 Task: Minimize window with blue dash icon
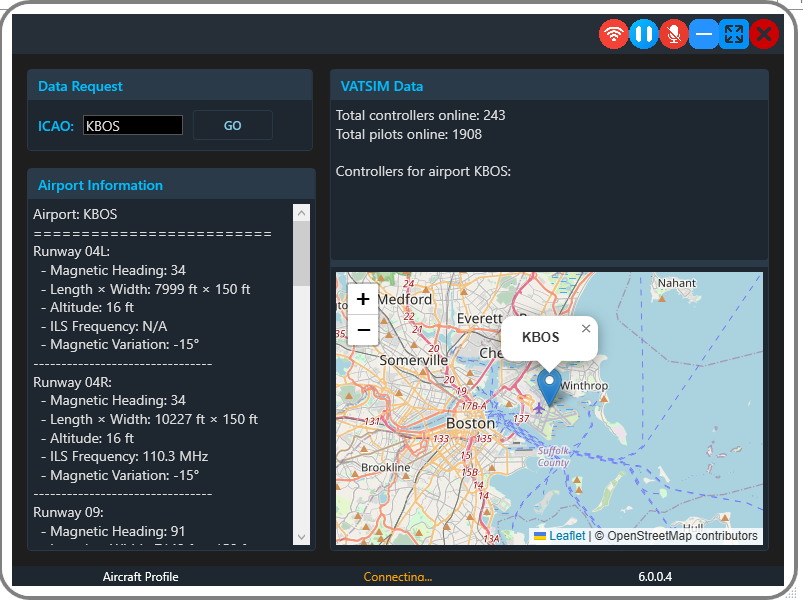(x=704, y=34)
